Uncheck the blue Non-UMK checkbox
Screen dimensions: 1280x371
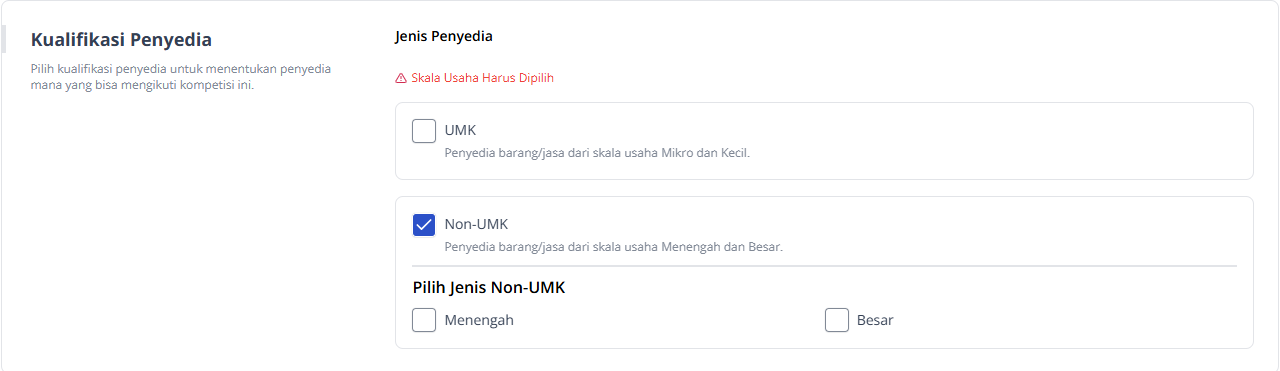pyautogui.click(x=424, y=225)
